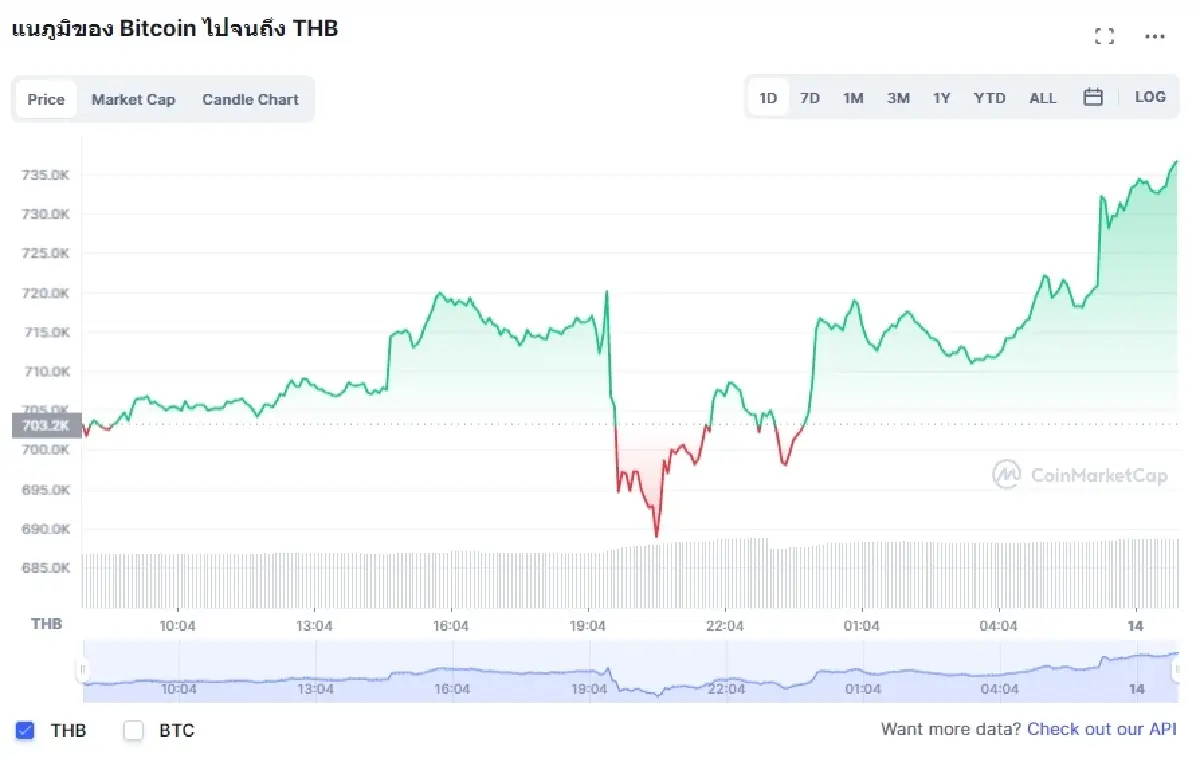Switch to the Candle Chart tab

click(250, 99)
